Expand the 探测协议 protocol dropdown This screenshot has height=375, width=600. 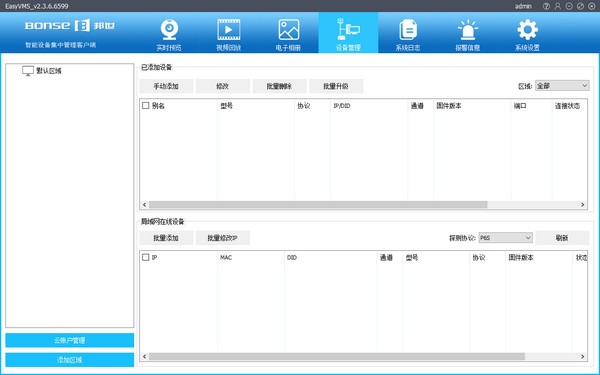(505, 238)
